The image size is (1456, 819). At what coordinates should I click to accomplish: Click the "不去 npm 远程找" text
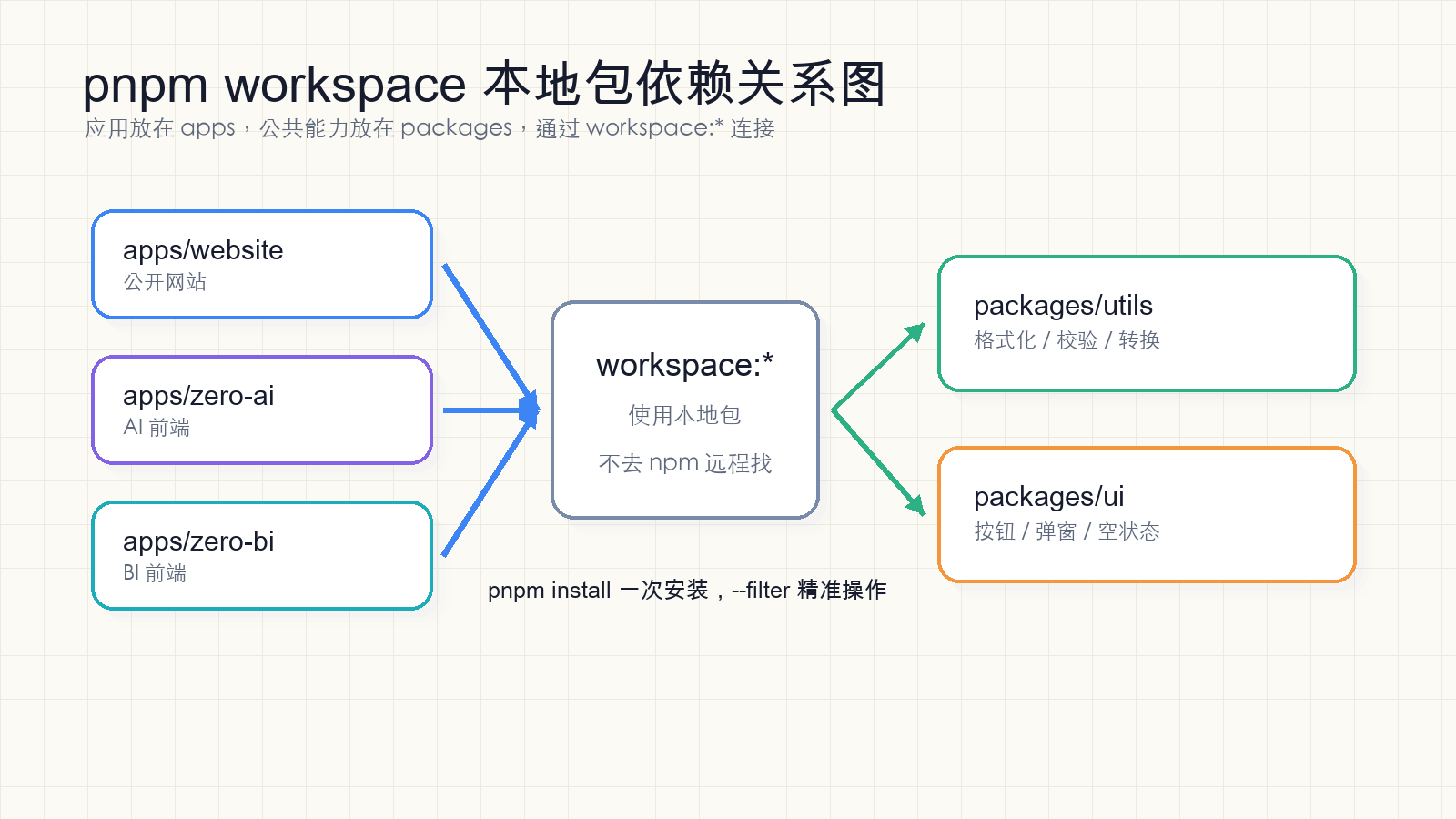coord(685,463)
